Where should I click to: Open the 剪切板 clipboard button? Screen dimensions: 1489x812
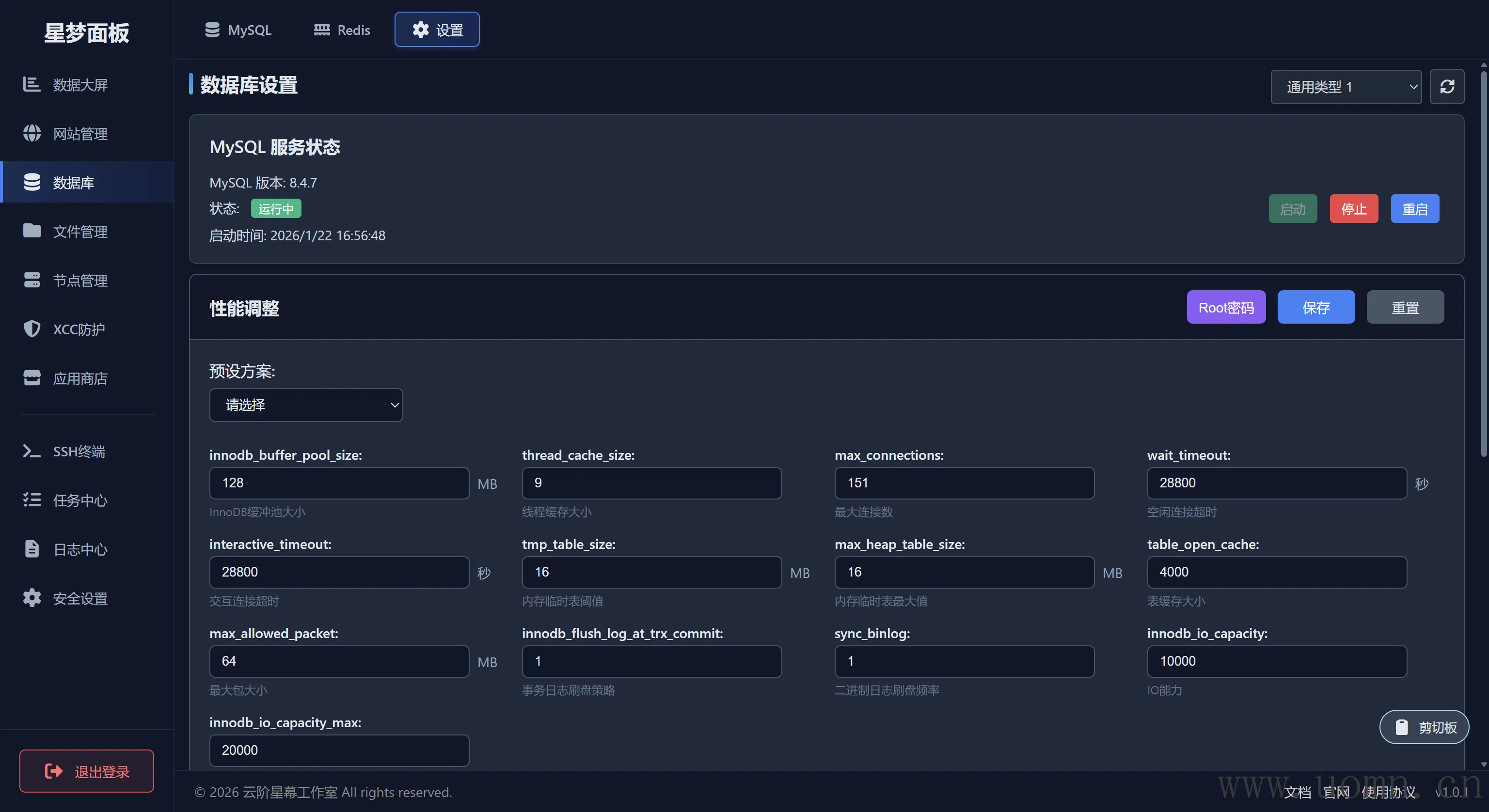(x=1424, y=727)
